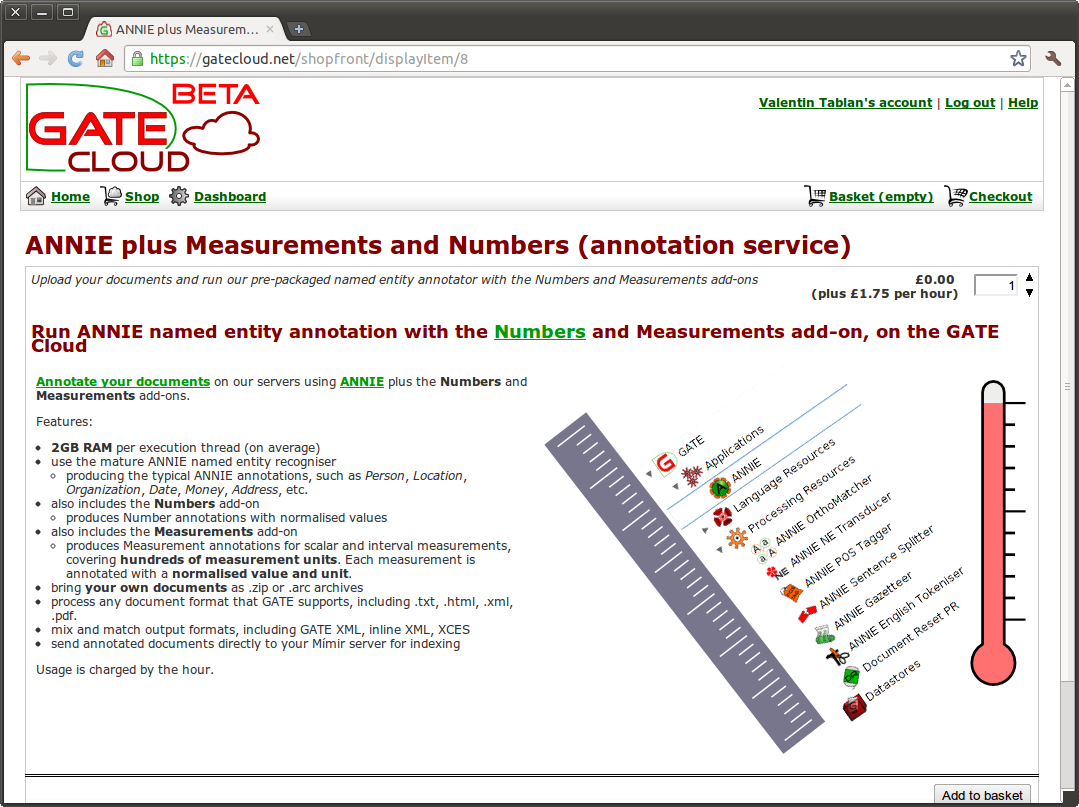Close the ANNIE plus Measurements tab
This screenshot has width=1079, height=807.
pos(270,29)
